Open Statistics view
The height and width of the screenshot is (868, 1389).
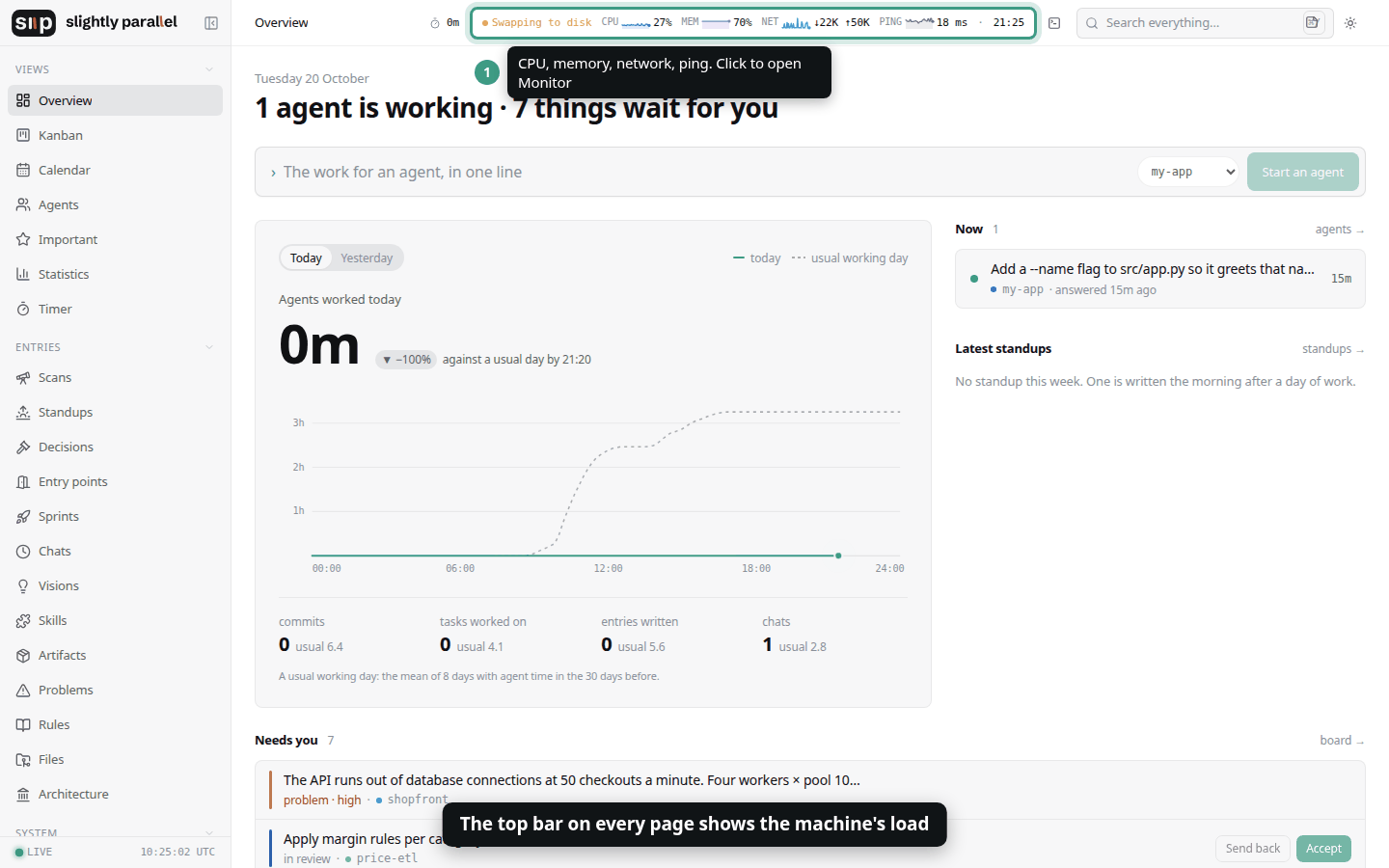[115, 274]
